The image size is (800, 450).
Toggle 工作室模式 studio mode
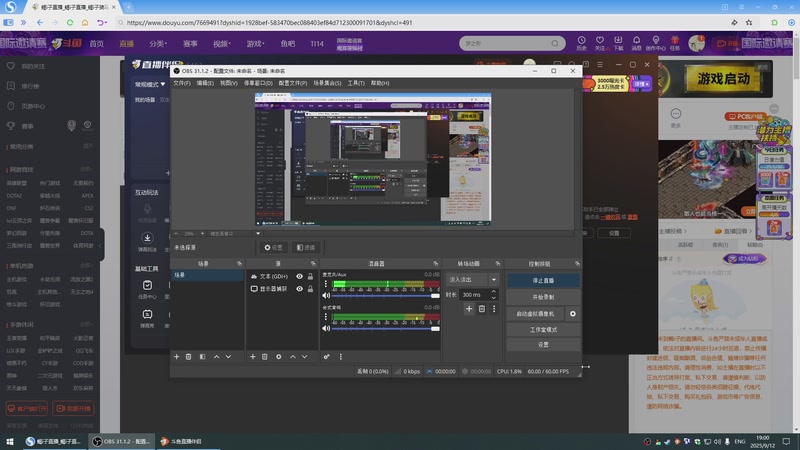[543, 330]
